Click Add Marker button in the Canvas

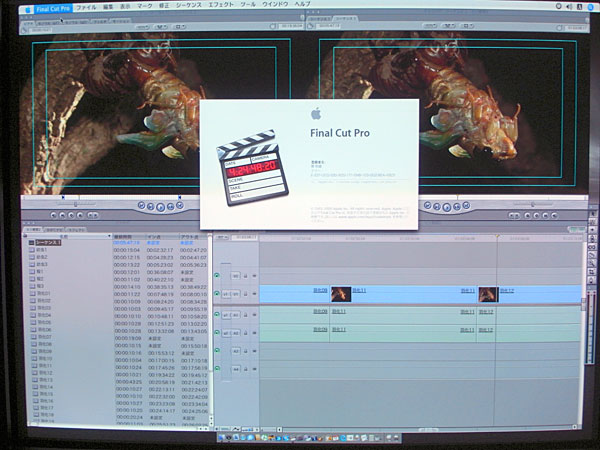pos(527,216)
